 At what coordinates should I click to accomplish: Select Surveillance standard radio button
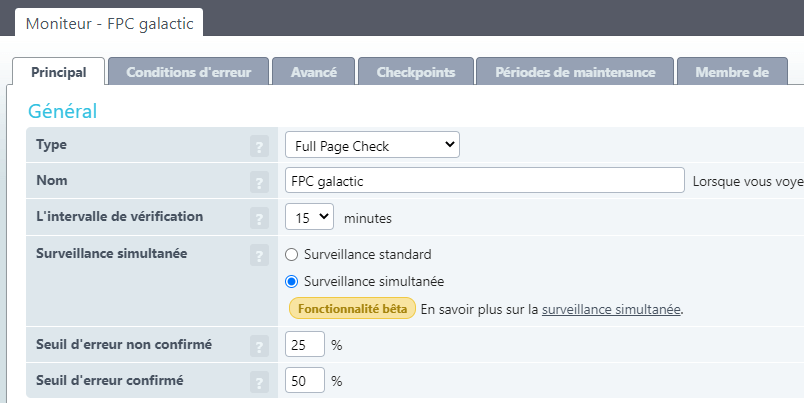coord(291,254)
